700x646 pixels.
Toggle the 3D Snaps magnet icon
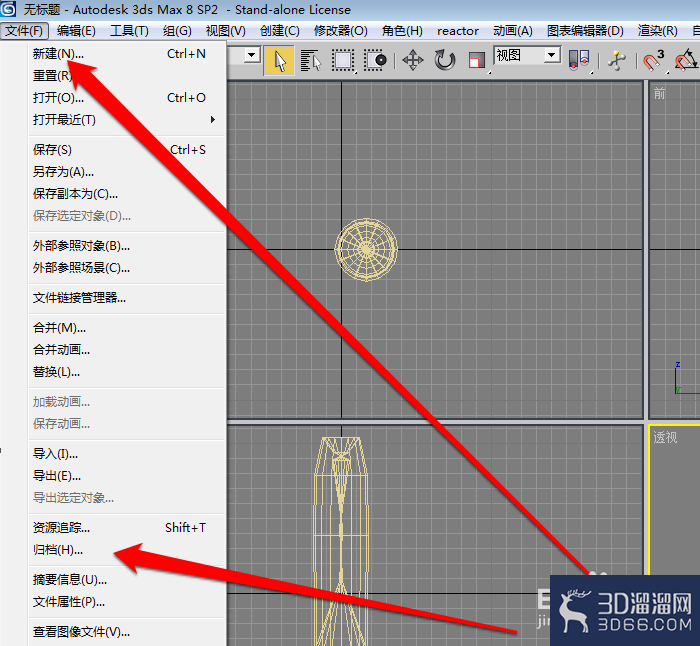654,60
